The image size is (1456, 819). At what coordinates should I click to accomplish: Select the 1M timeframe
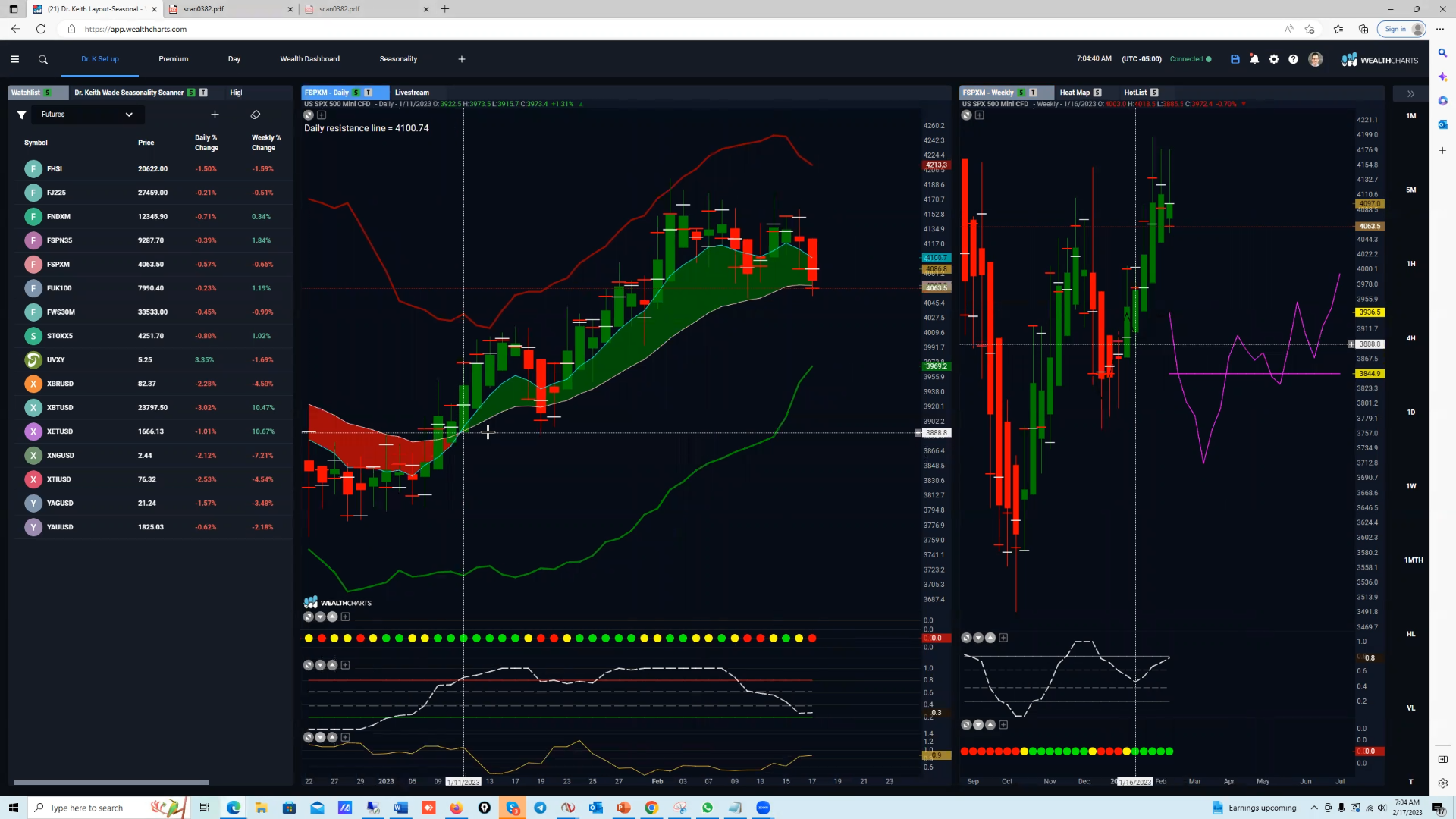click(1410, 116)
